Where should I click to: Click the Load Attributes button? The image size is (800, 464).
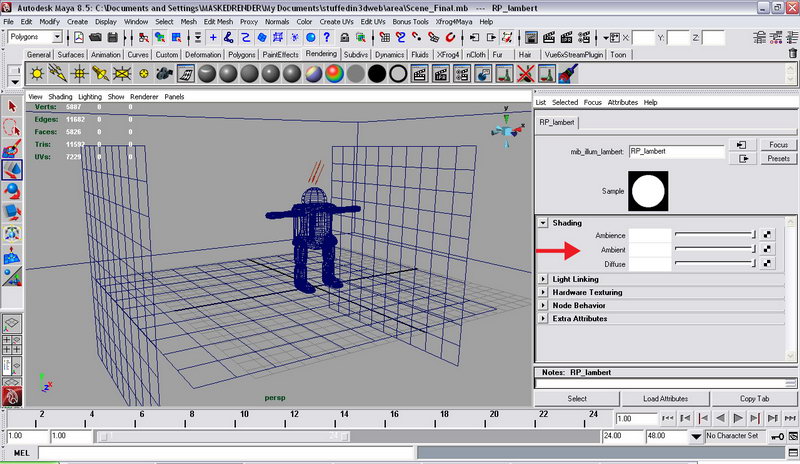click(665, 399)
